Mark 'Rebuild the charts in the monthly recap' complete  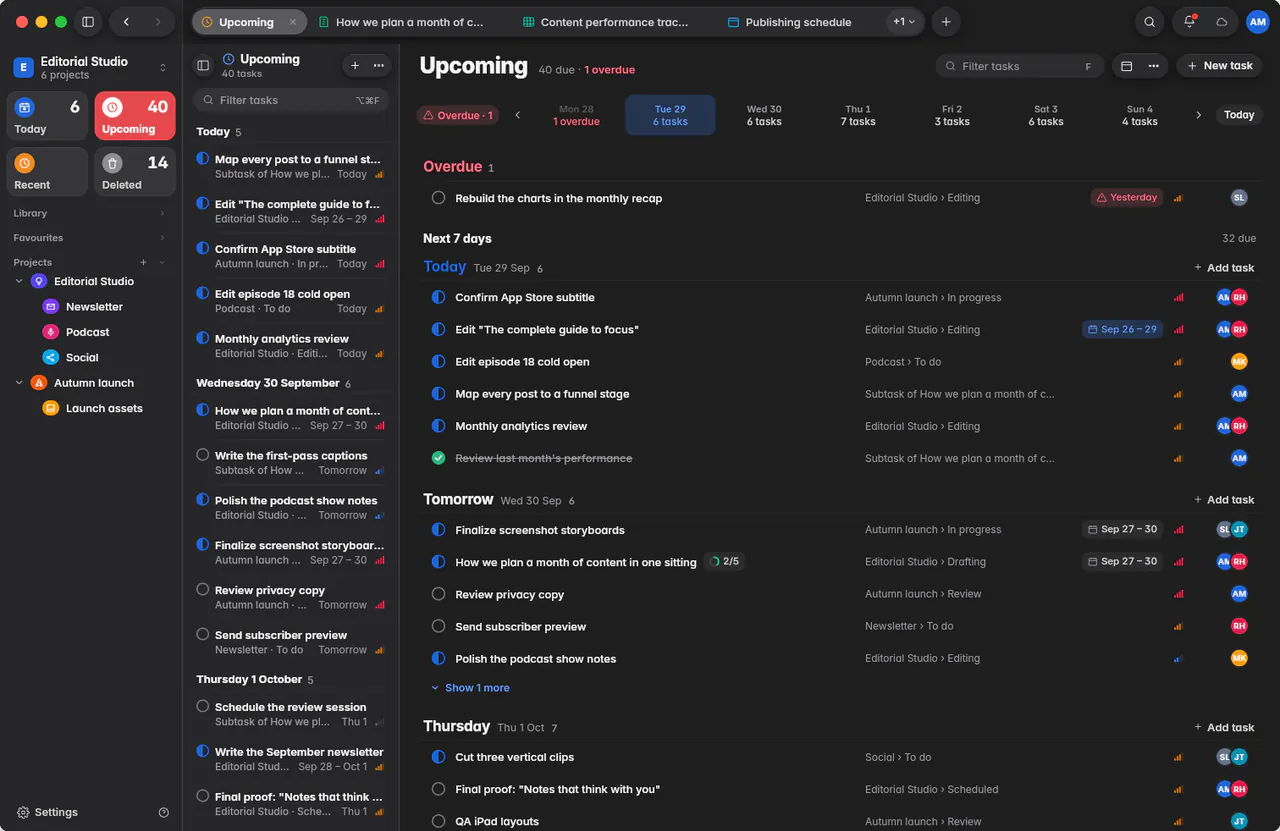click(x=438, y=198)
